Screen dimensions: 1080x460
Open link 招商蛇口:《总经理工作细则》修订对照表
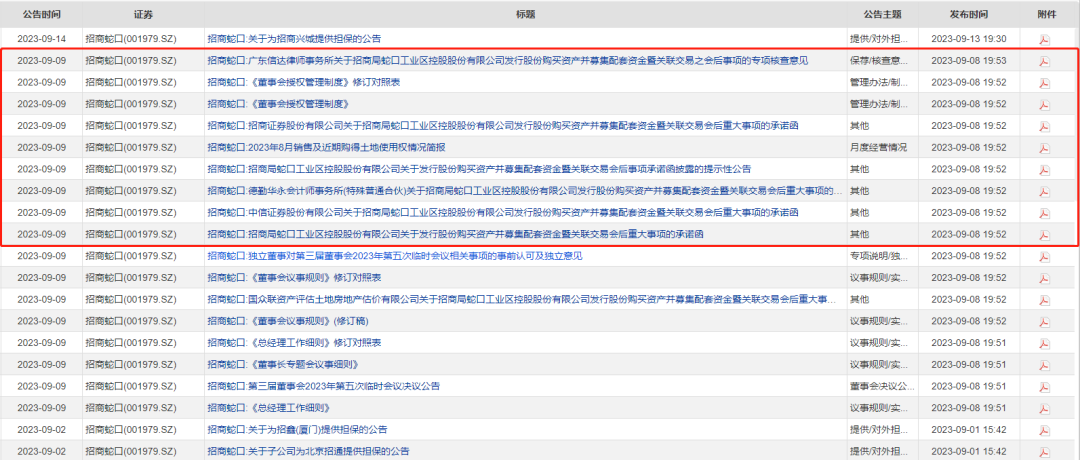294,343
